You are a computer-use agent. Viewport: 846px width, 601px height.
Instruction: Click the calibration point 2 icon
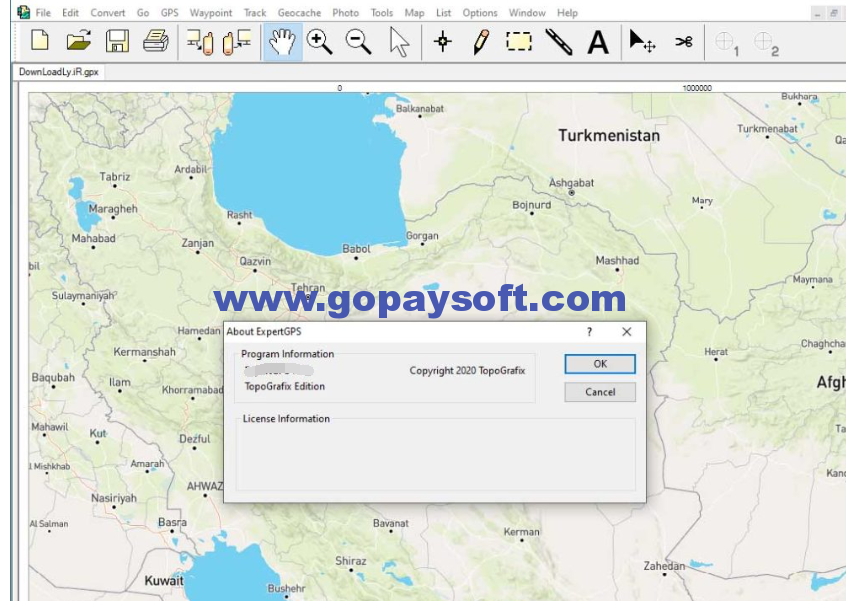(x=766, y=43)
